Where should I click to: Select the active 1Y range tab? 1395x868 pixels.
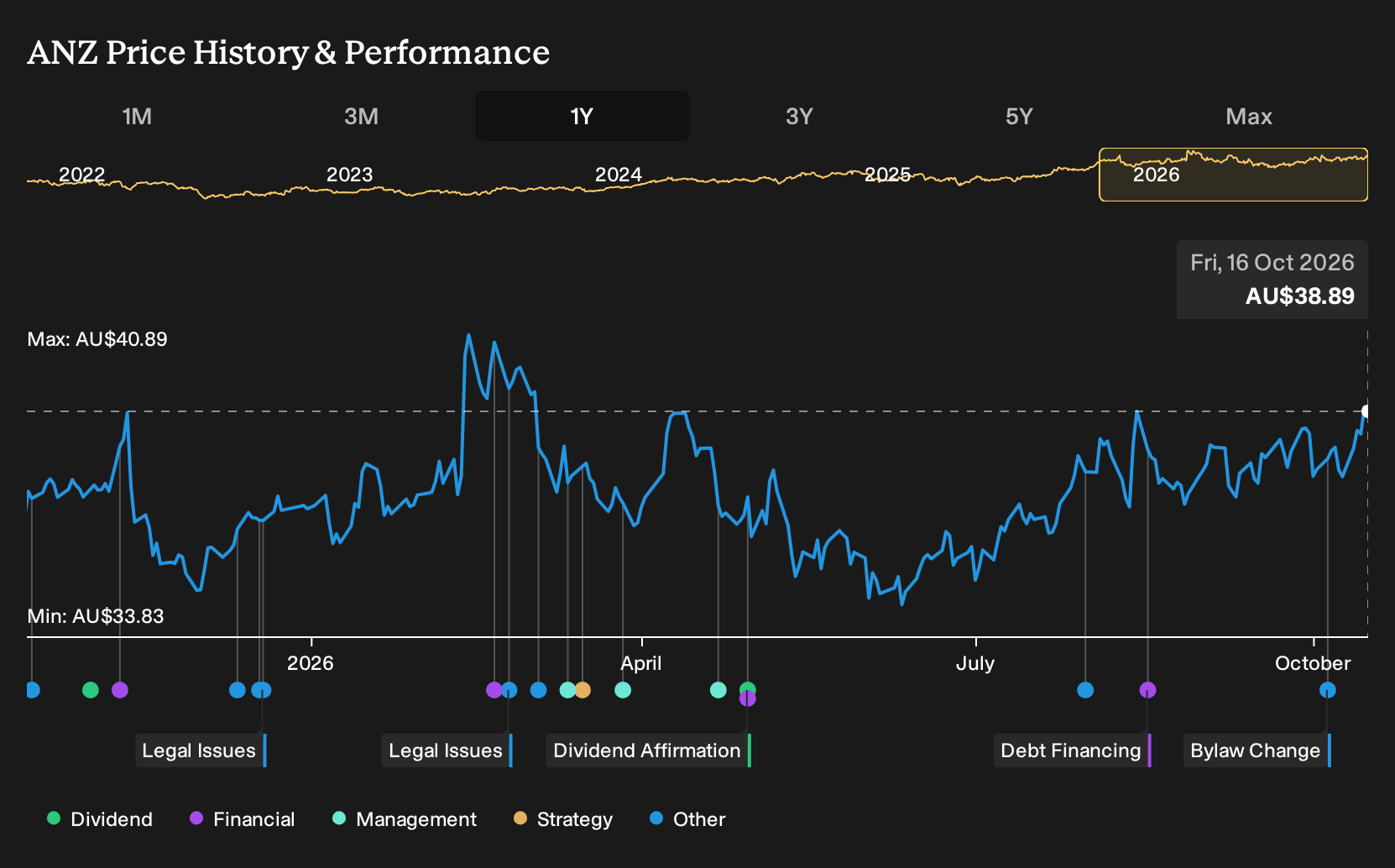pyautogui.click(x=583, y=116)
